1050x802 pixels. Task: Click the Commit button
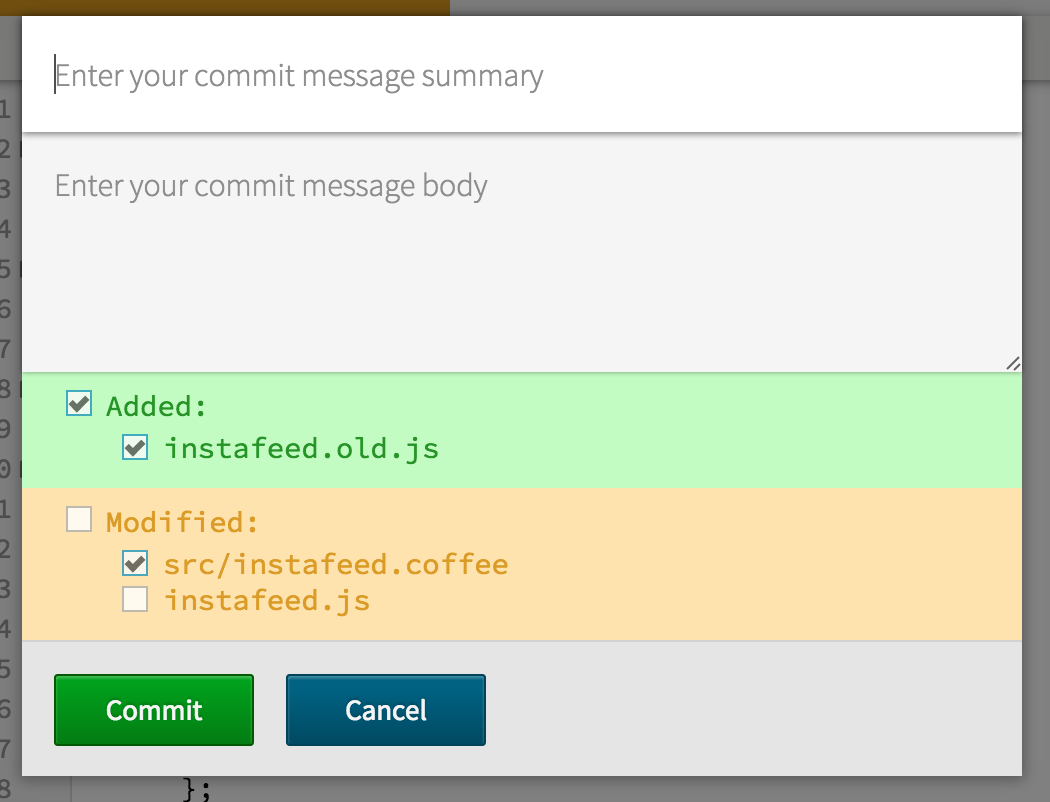153,710
